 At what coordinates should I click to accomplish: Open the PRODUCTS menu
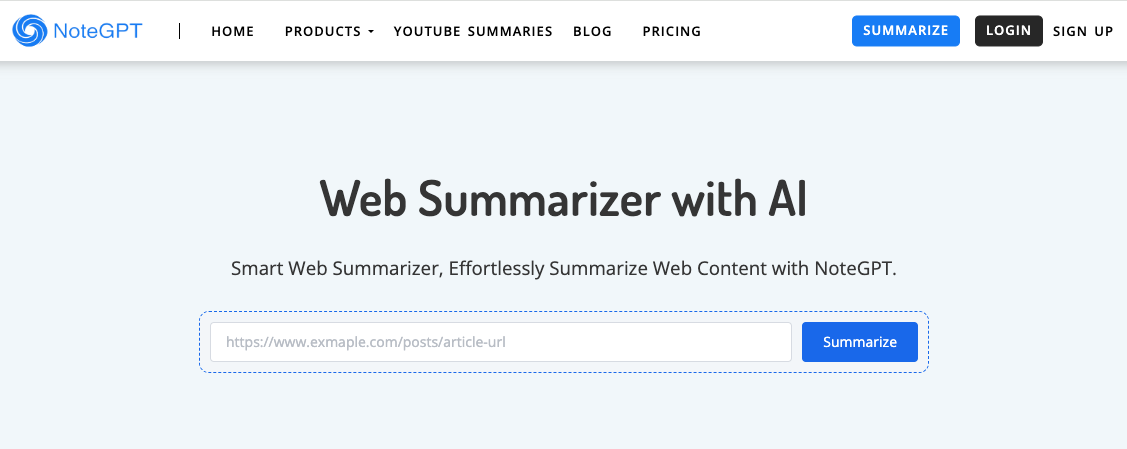[x=322, y=31]
